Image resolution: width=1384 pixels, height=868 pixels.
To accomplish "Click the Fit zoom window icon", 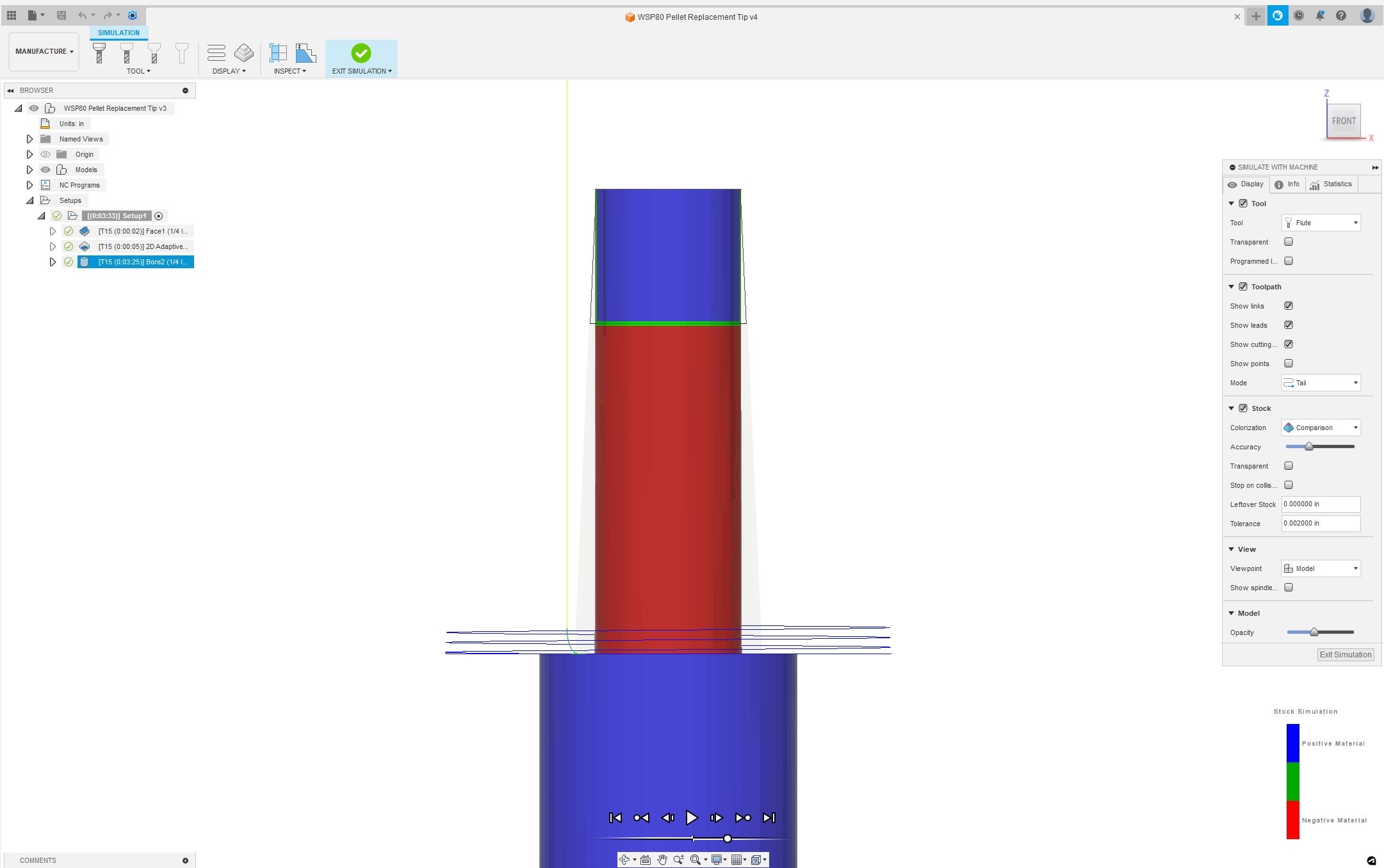I will (x=696, y=860).
